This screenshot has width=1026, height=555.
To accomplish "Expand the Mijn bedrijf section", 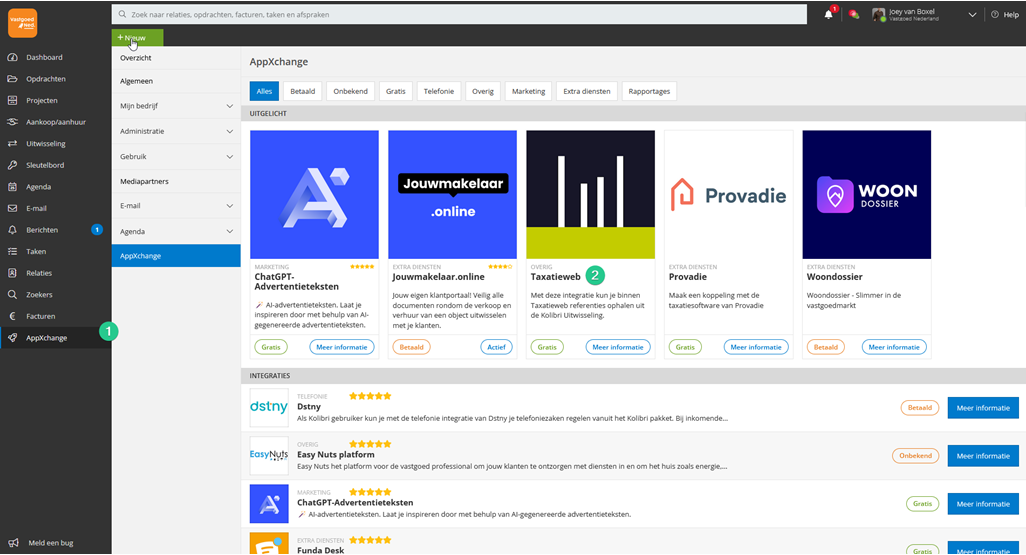I will (x=229, y=106).
